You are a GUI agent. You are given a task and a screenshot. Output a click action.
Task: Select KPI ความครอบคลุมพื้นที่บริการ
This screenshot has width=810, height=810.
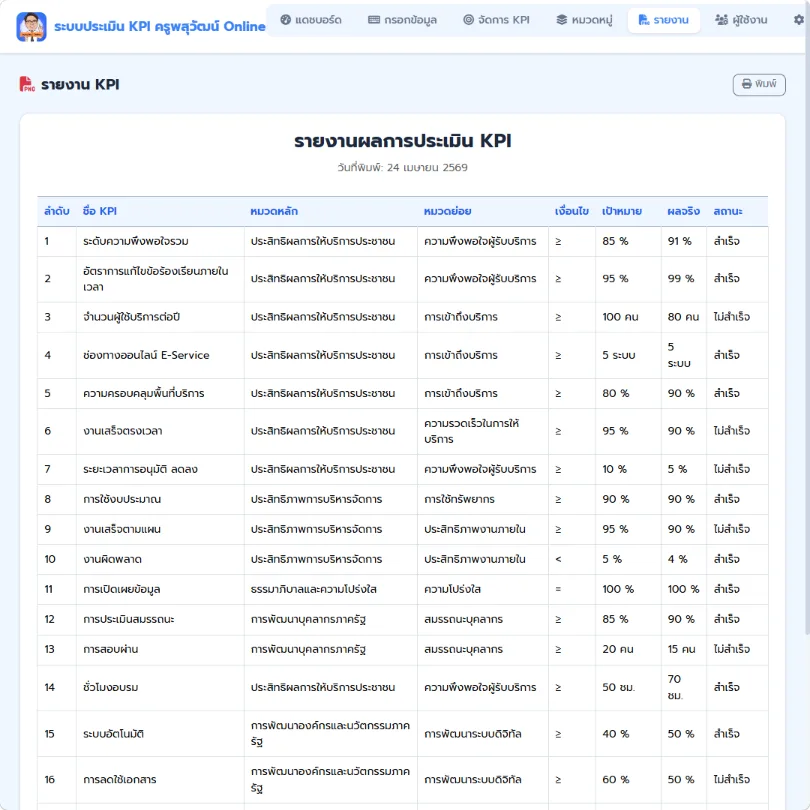click(x=144, y=393)
